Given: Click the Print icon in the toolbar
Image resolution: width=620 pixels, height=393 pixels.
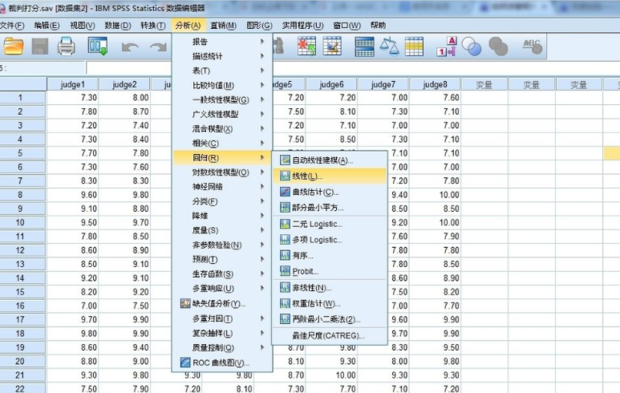Looking at the screenshot, I should (66, 47).
